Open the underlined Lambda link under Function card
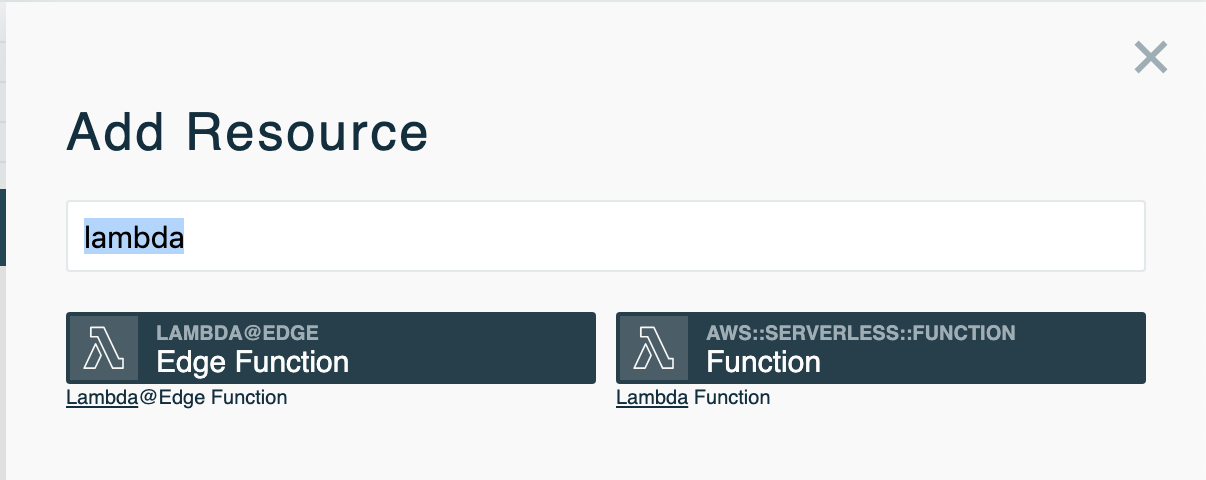 click(x=651, y=398)
